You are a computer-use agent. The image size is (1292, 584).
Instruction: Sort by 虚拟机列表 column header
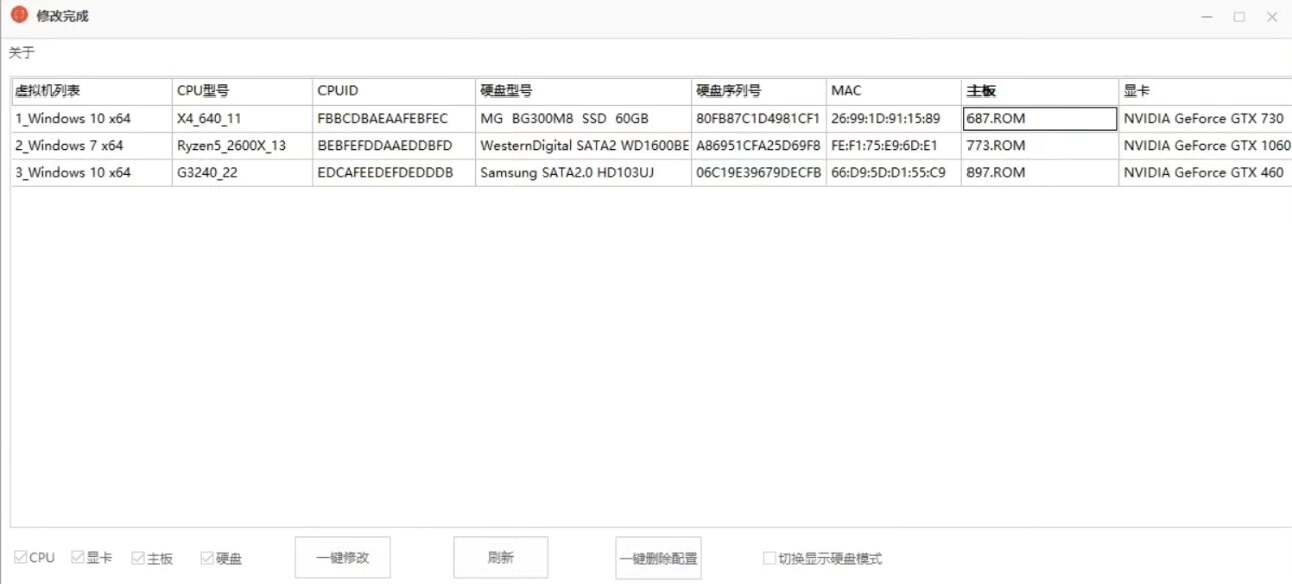tap(91, 91)
